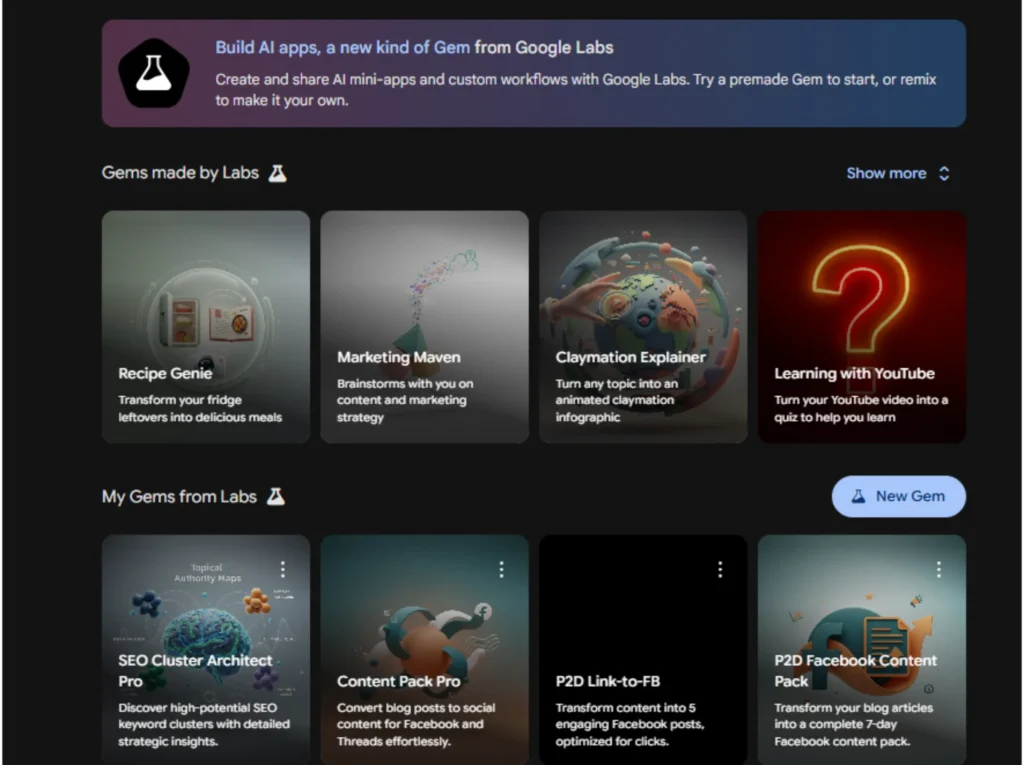This screenshot has width=1024, height=765.
Task: Click the Google Labs flask icon in the banner
Action: [155, 72]
